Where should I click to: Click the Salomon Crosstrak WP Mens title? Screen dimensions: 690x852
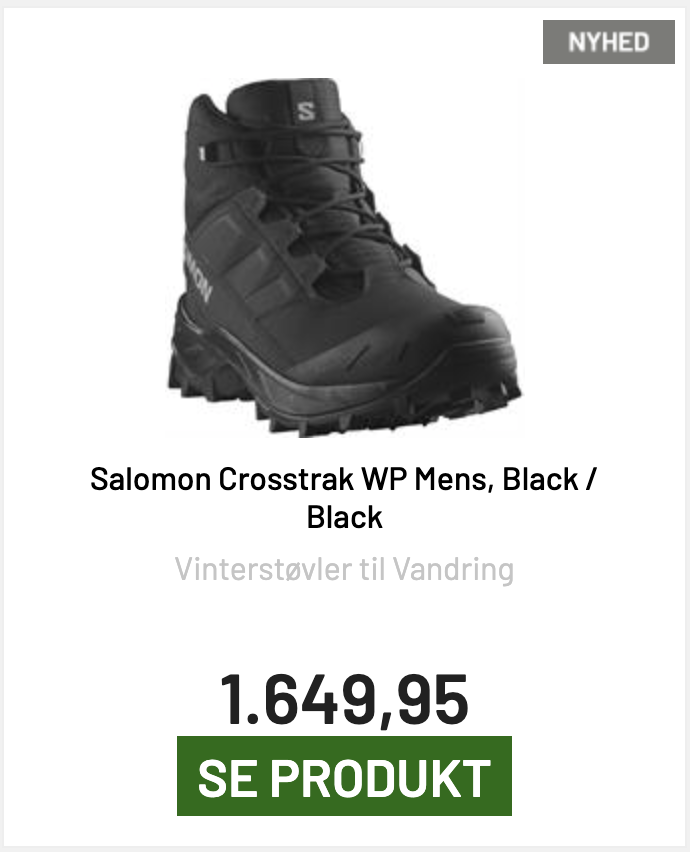[x=344, y=479]
